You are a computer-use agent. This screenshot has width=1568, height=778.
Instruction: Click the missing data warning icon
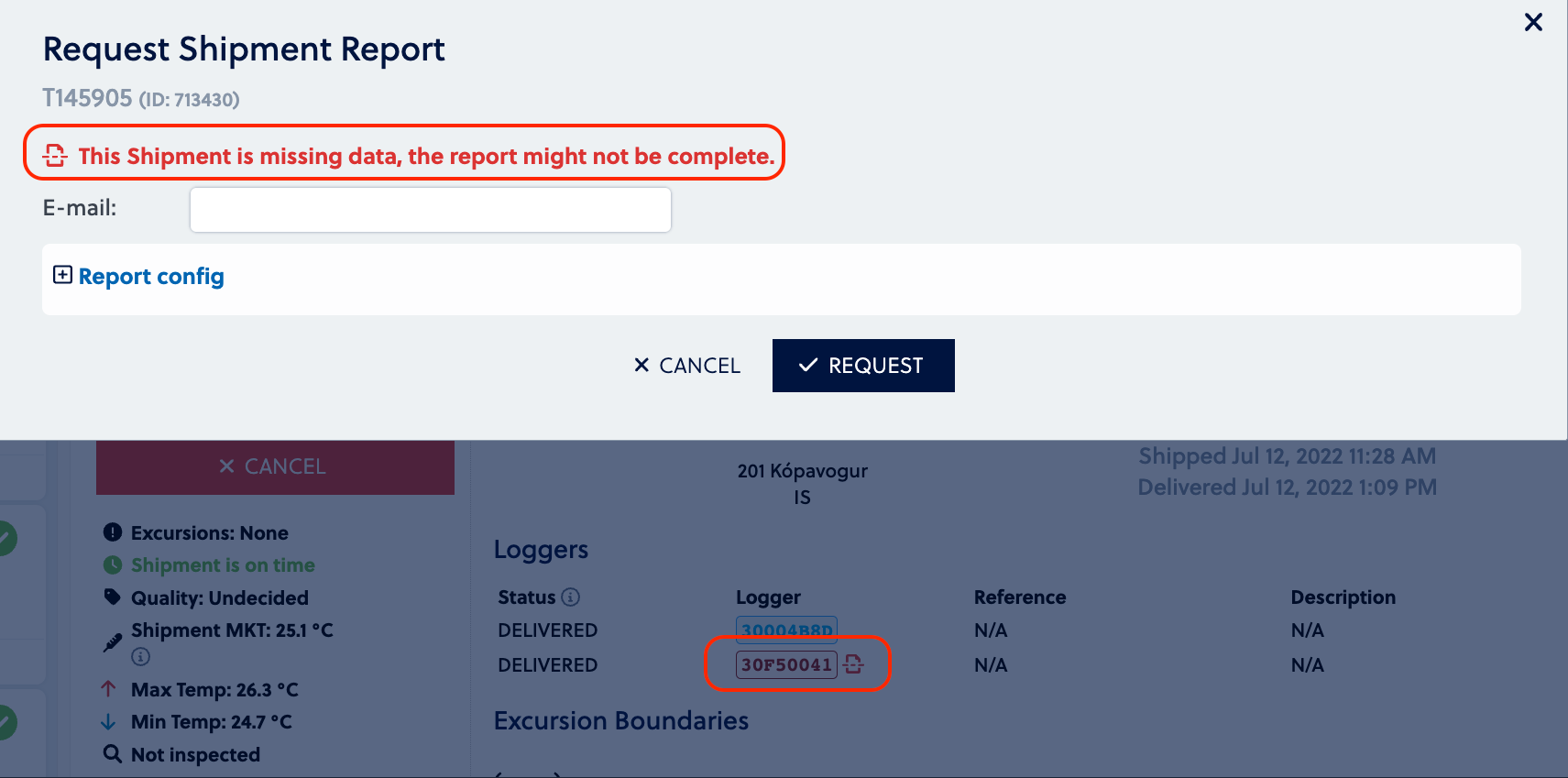[55, 156]
